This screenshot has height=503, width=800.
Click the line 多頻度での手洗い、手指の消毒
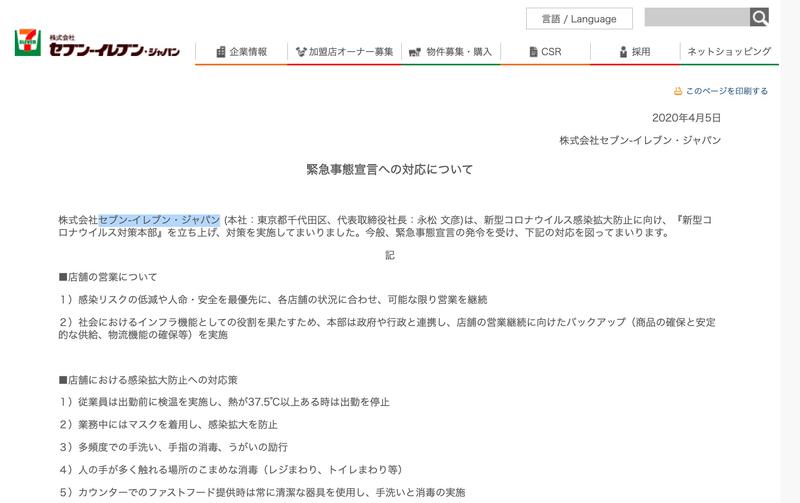coord(173,447)
